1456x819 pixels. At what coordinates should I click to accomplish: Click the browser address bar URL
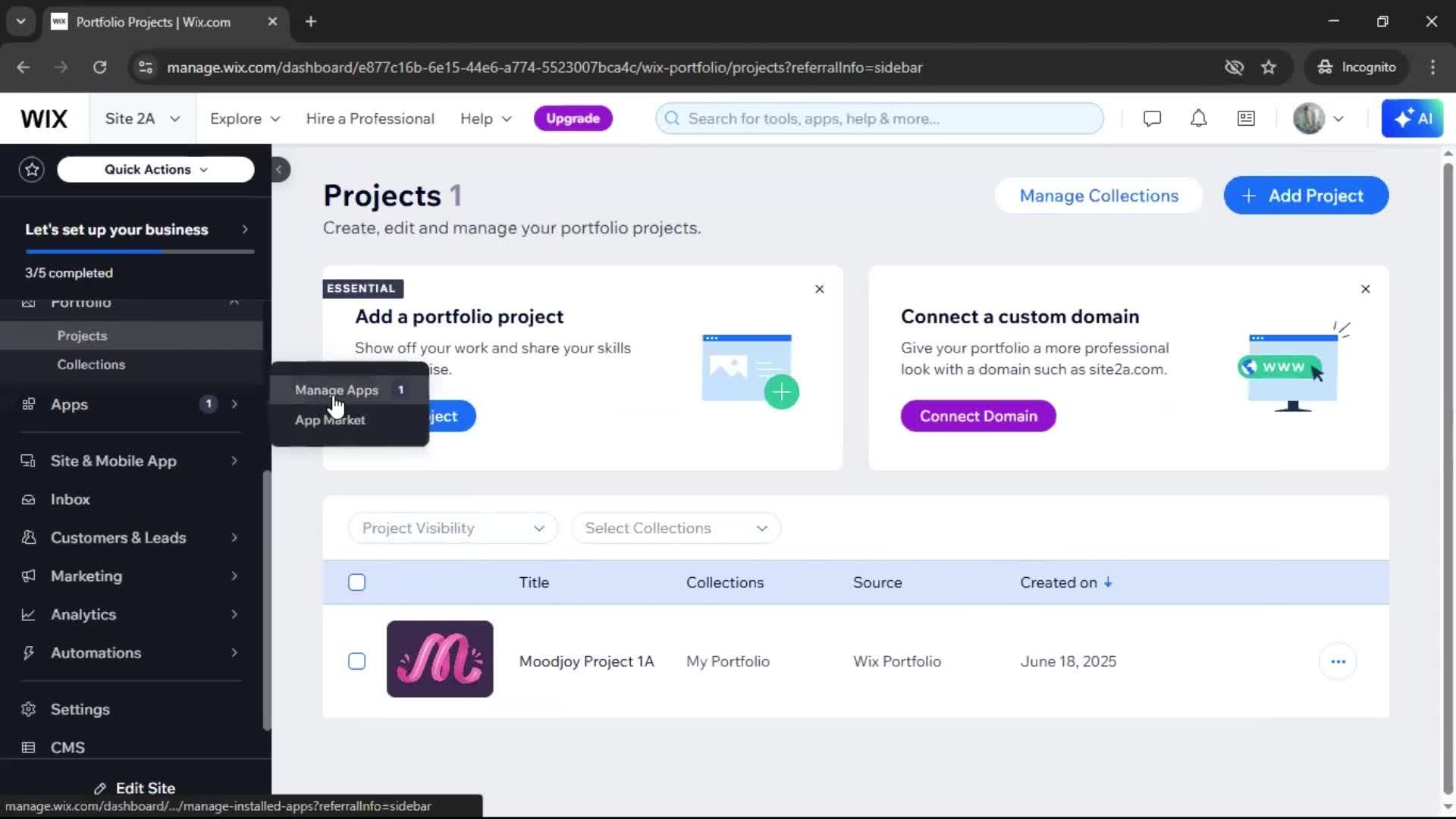point(544,67)
